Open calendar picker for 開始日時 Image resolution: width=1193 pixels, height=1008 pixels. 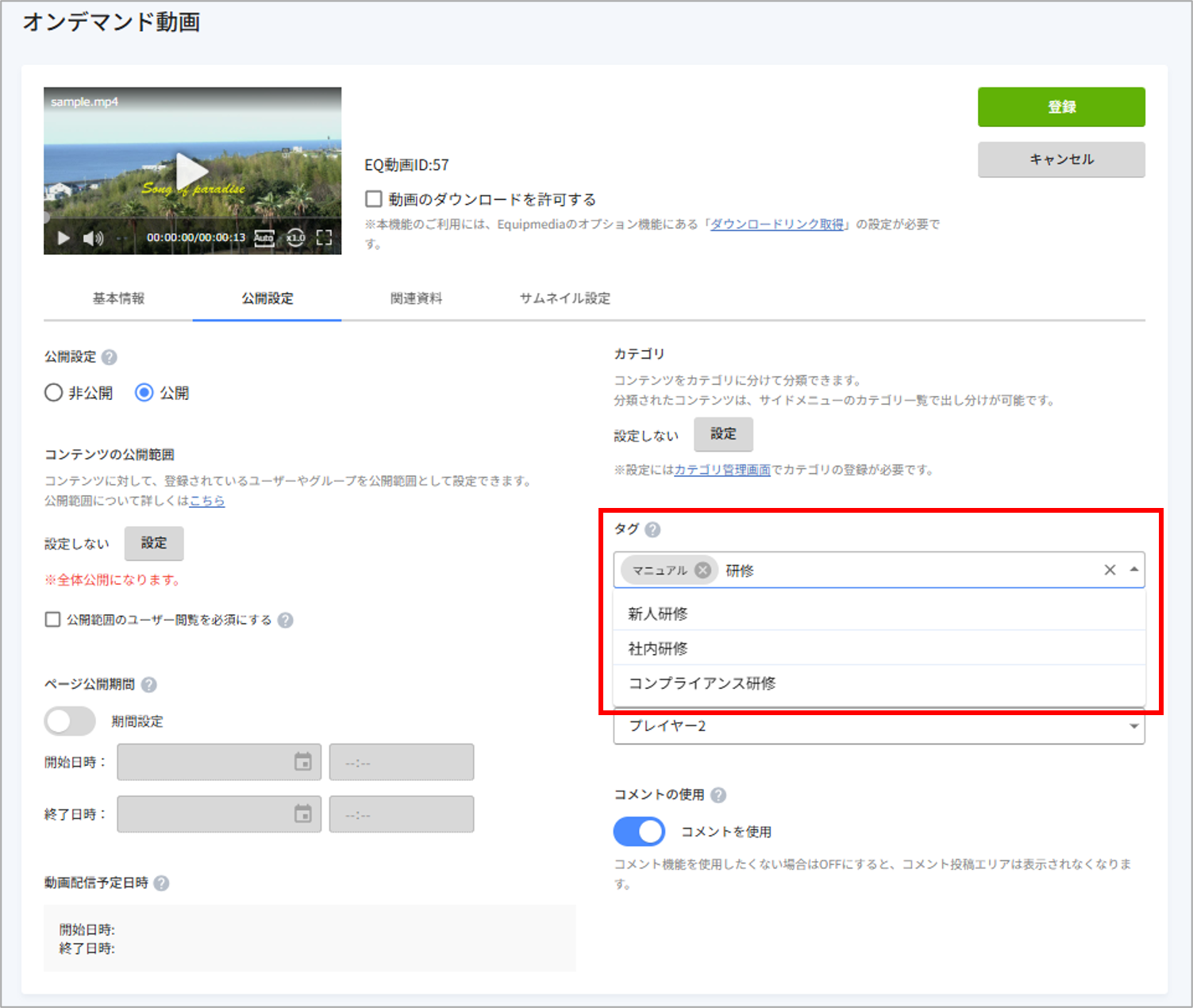coord(302,762)
